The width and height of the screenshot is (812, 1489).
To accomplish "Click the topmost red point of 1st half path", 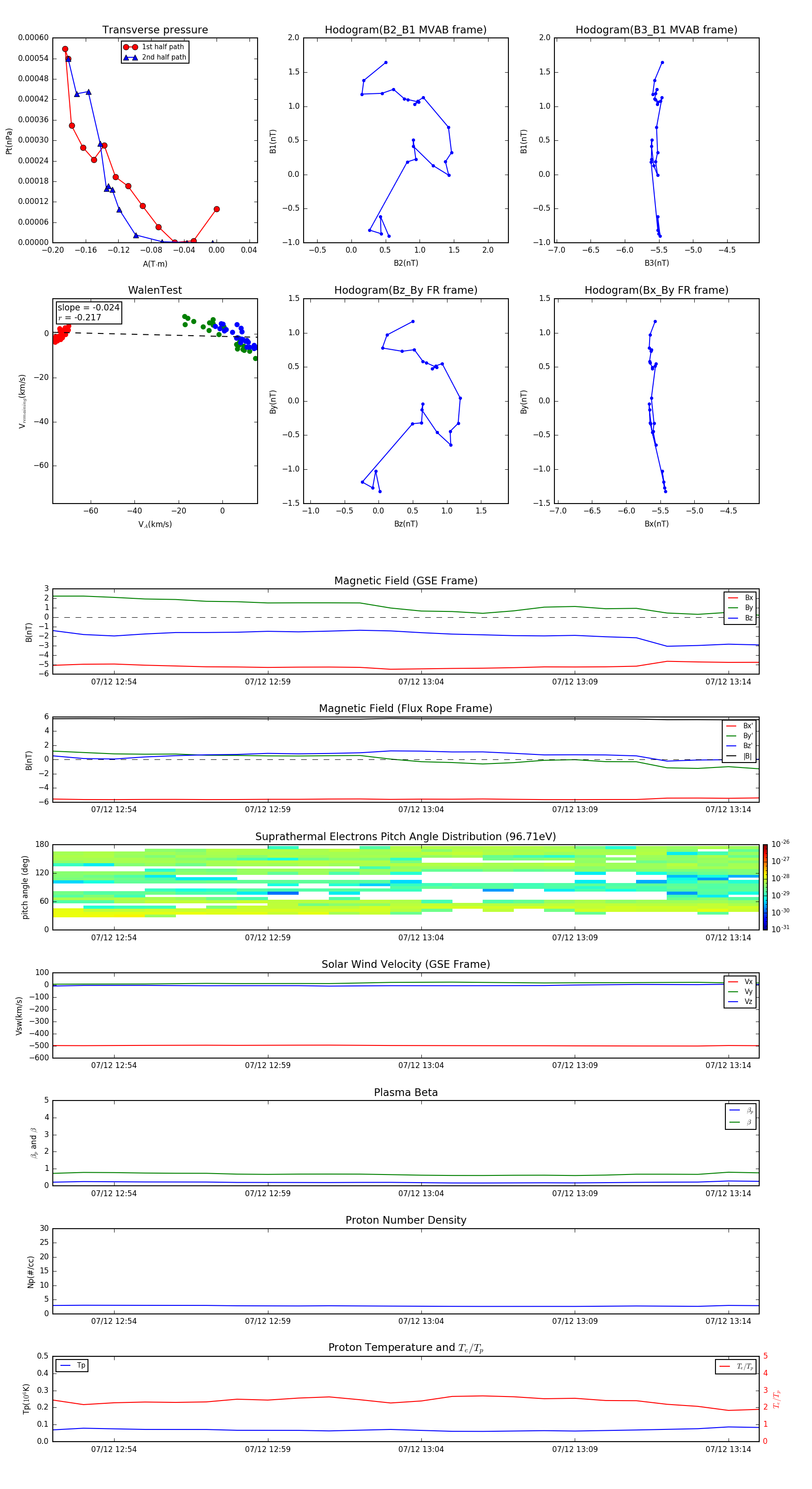I will (x=65, y=49).
